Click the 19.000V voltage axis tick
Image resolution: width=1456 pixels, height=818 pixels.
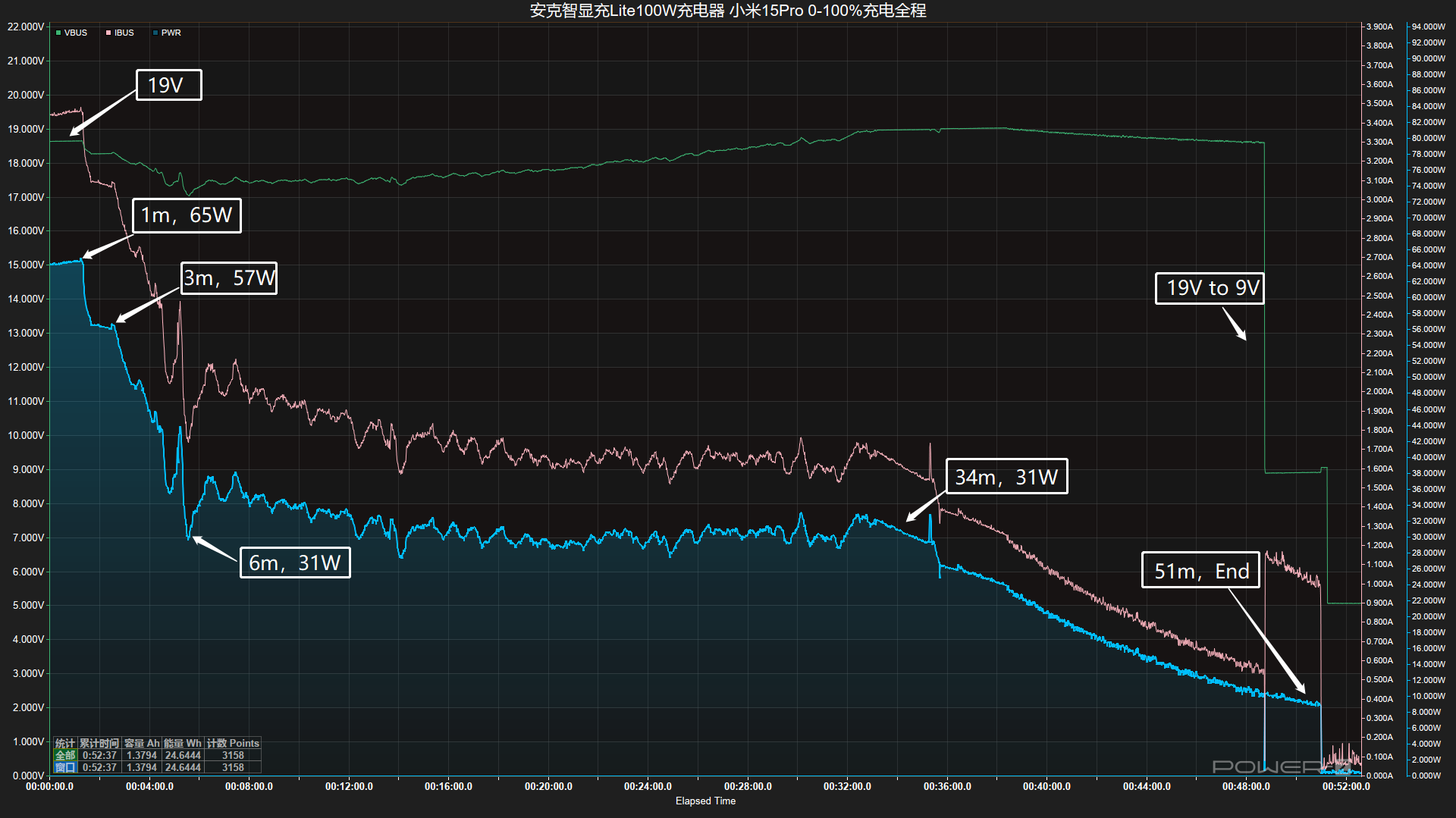pyautogui.click(x=26, y=129)
